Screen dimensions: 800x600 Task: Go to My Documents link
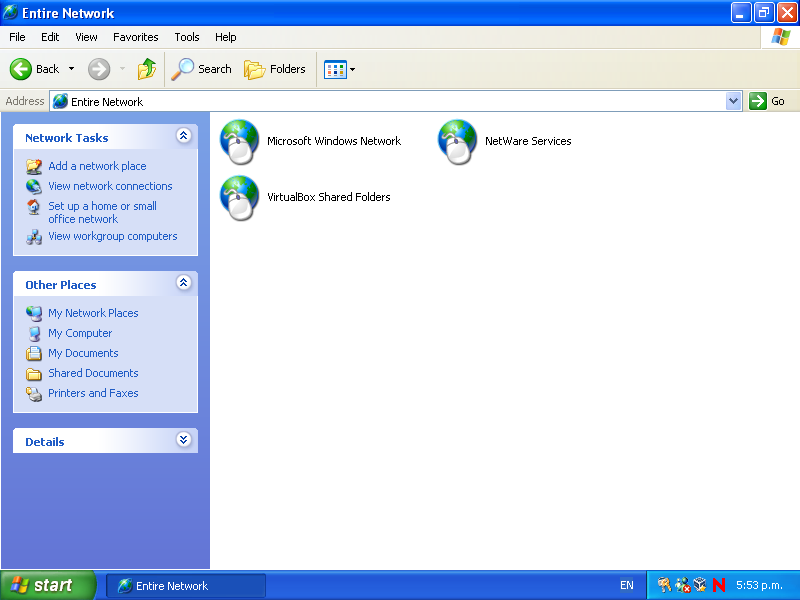click(x=83, y=353)
